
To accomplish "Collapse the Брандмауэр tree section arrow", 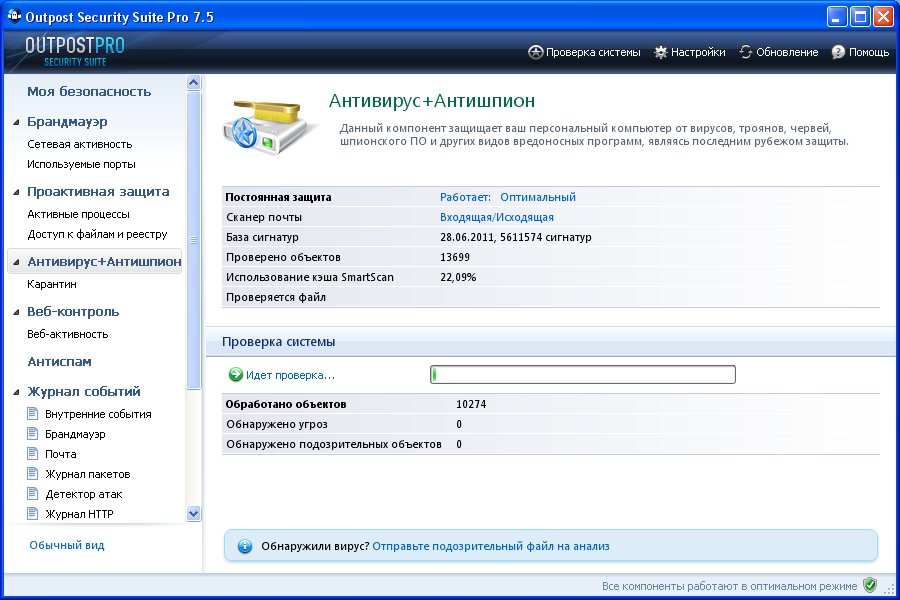I will click(x=16, y=122).
